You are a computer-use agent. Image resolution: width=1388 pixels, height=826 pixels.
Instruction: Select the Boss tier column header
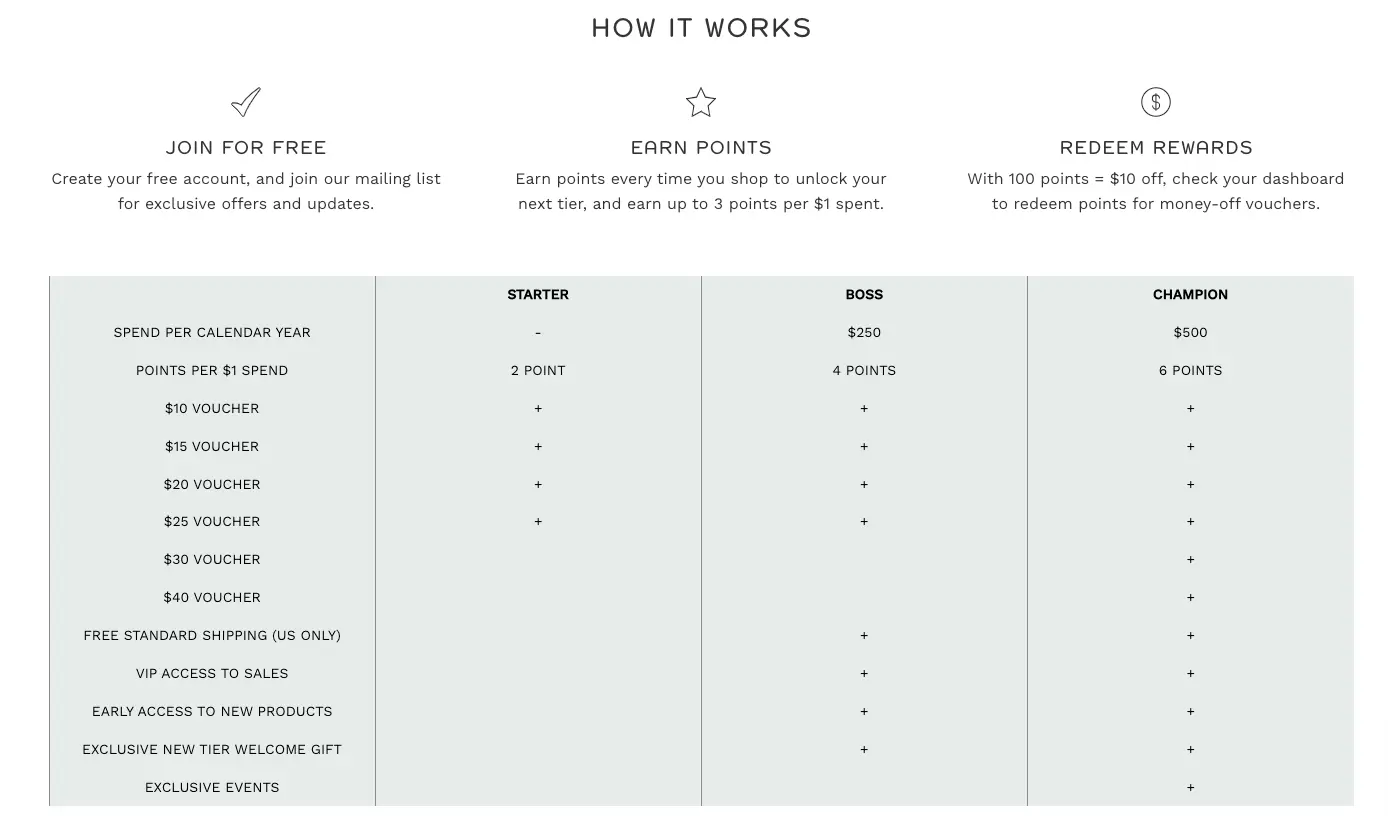(864, 294)
